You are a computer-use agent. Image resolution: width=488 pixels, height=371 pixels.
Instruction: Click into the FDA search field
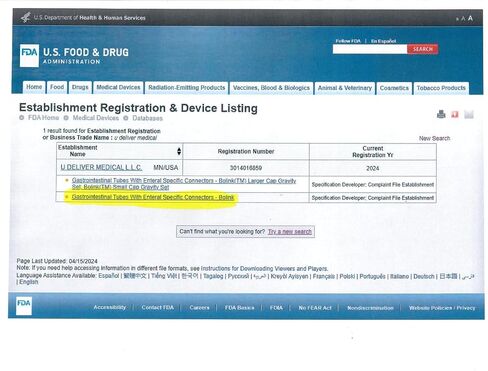370,49
